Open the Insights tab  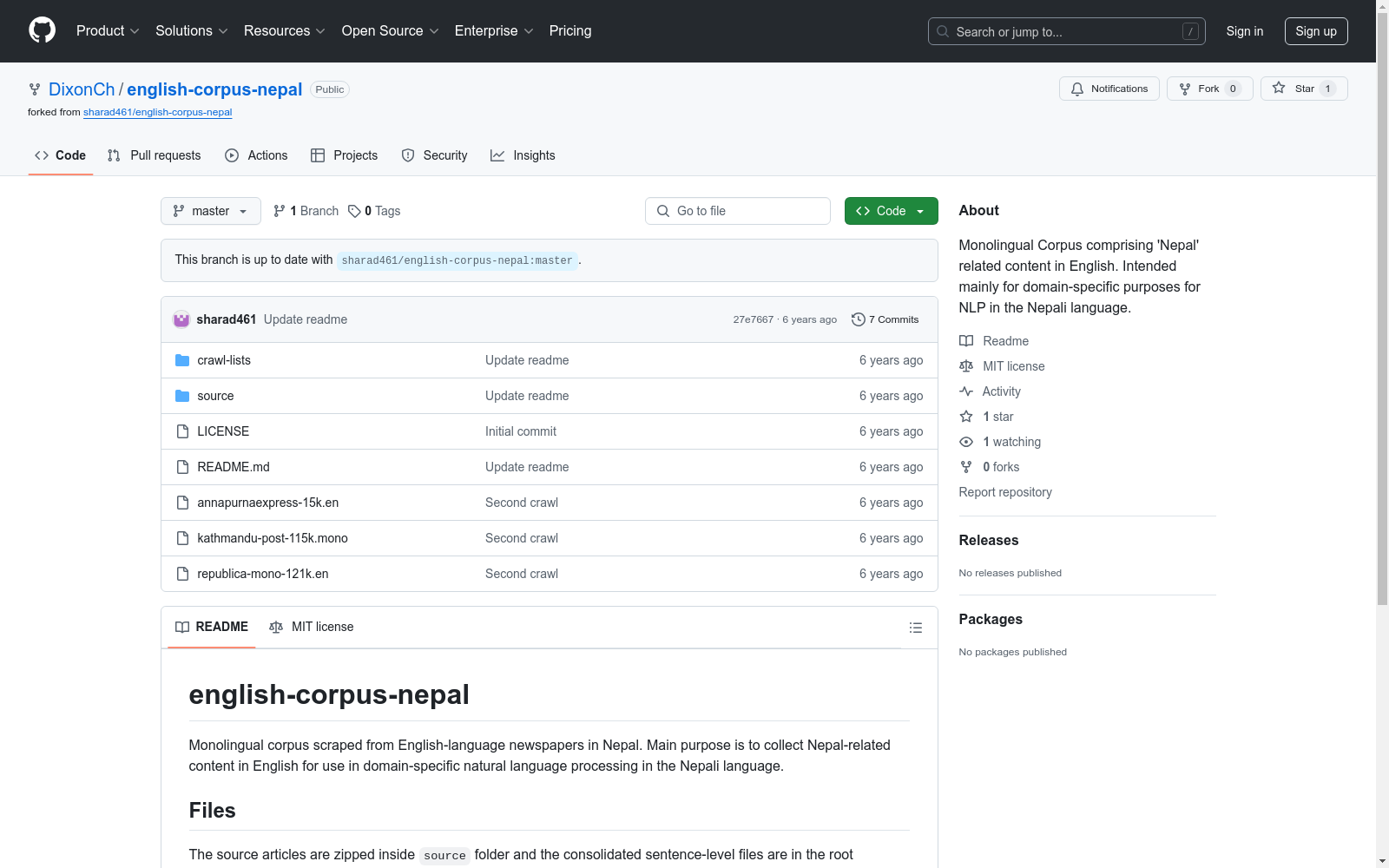pos(523,155)
